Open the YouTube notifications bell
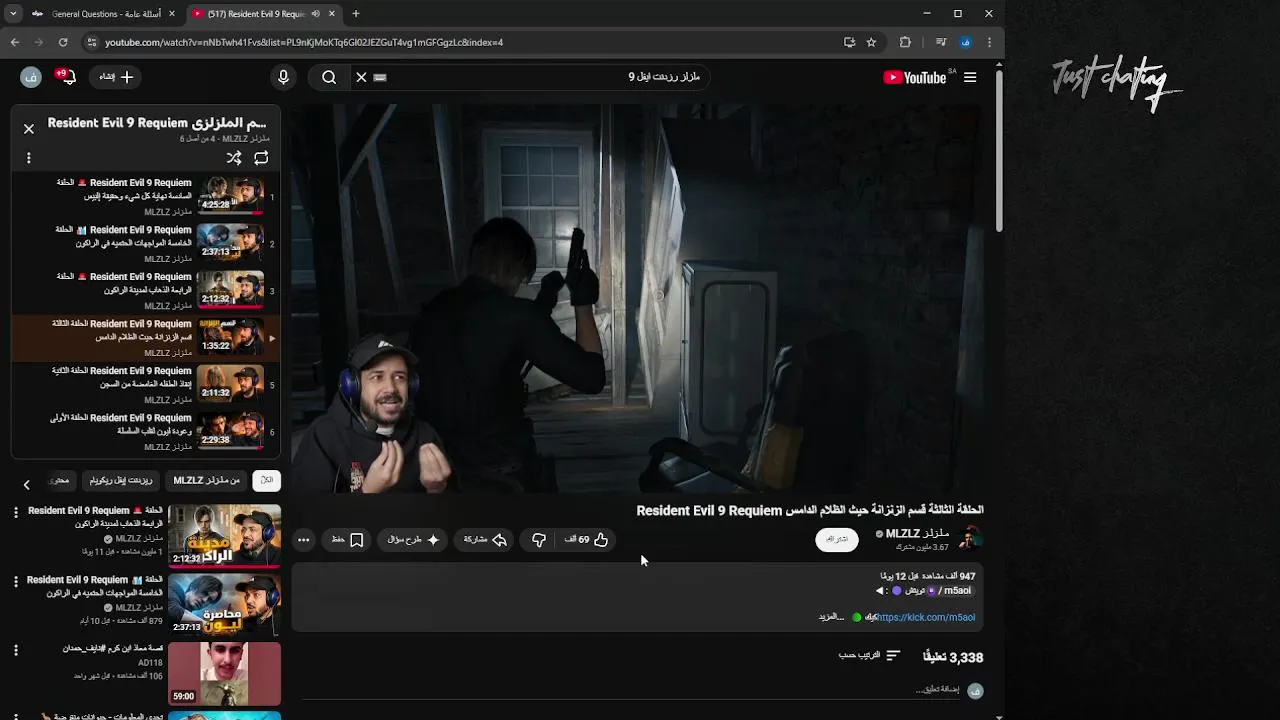 67,77
